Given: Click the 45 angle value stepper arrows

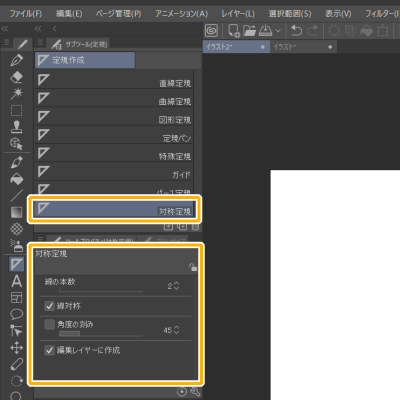Looking at the screenshot, I should [x=177, y=330].
